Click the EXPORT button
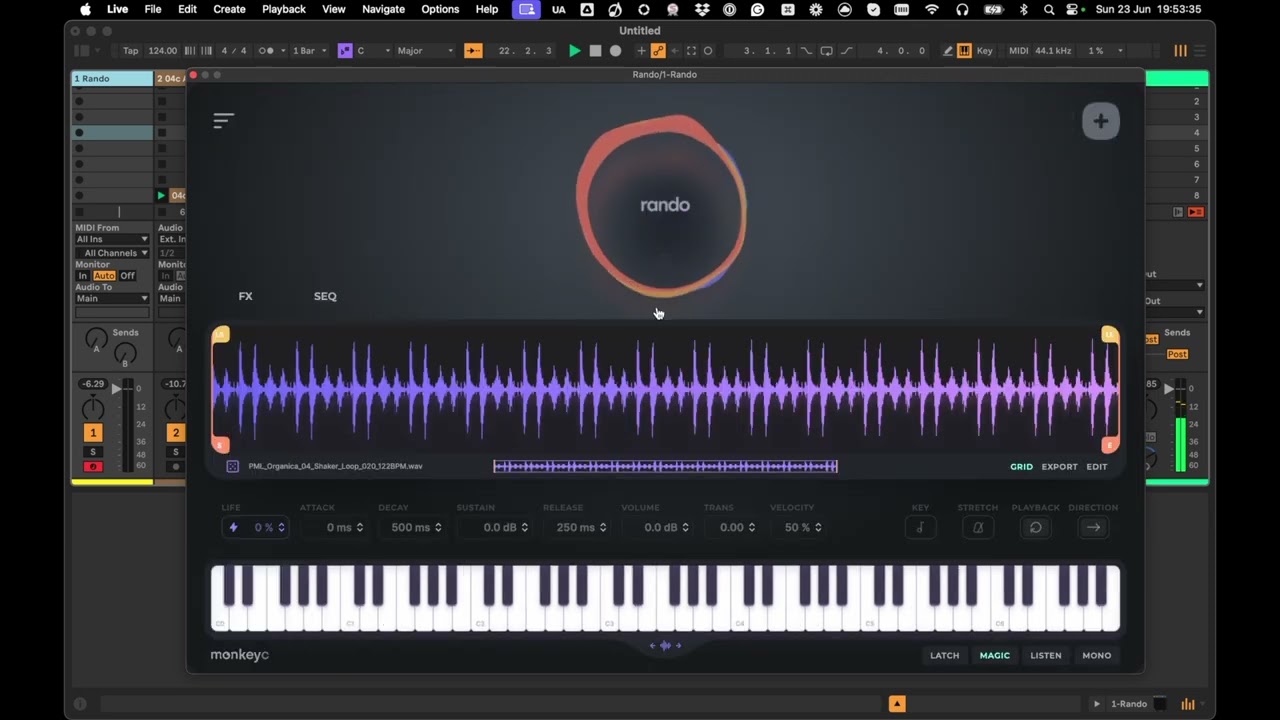The height and width of the screenshot is (720, 1280). 1059,467
